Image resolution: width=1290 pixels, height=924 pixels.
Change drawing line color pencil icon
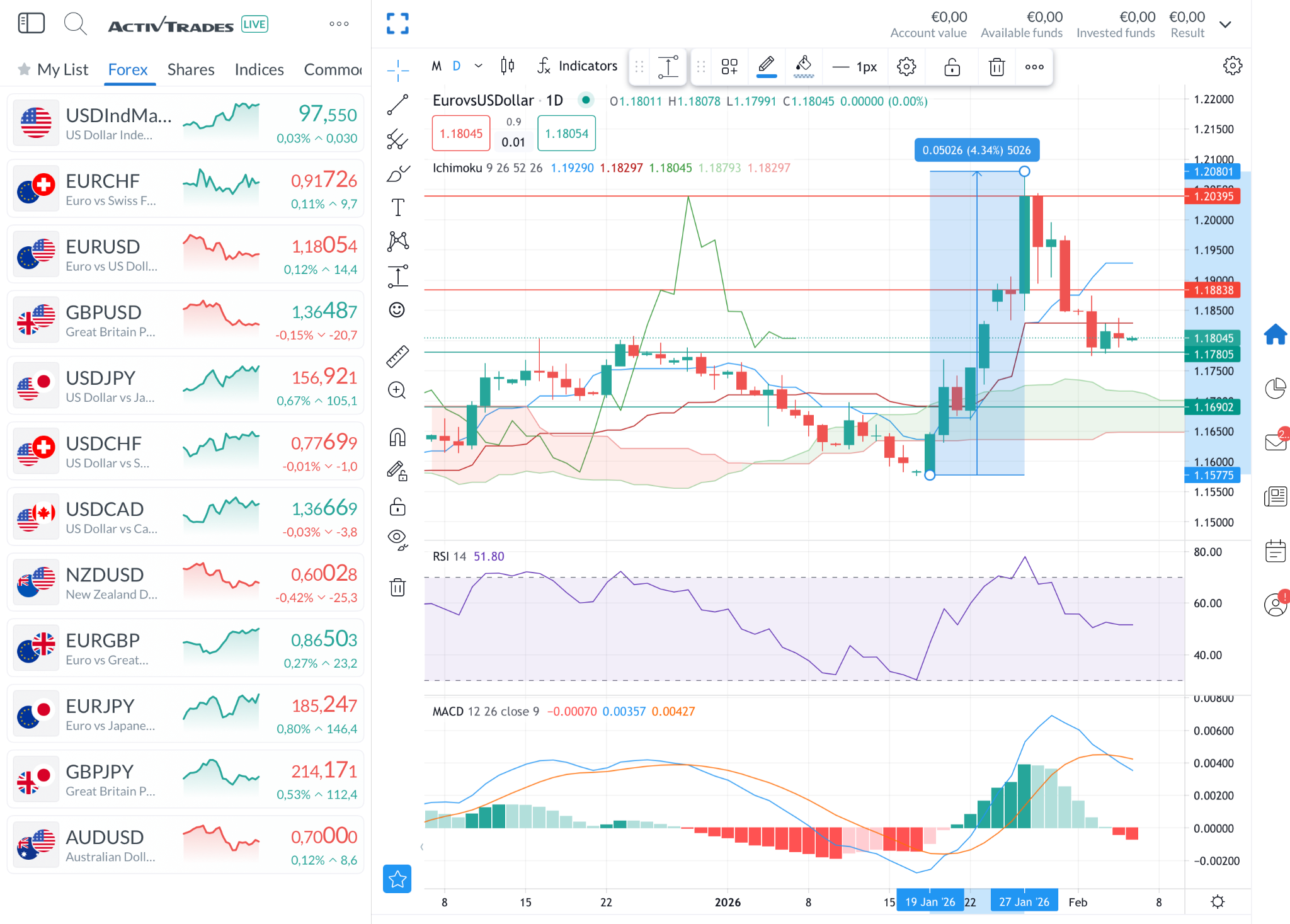(x=767, y=66)
